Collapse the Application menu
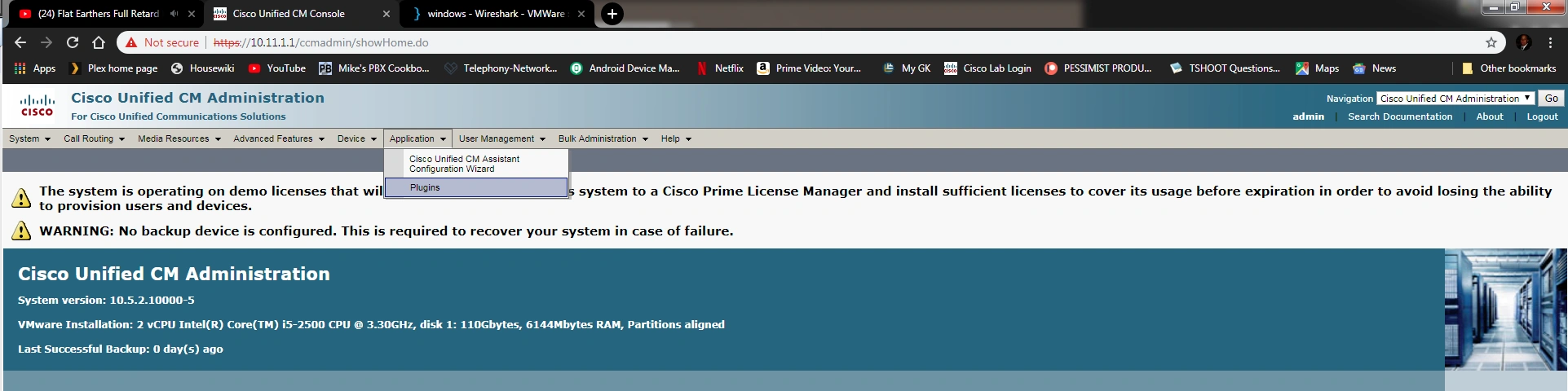 pyautogui.click(x=417, y=138)
